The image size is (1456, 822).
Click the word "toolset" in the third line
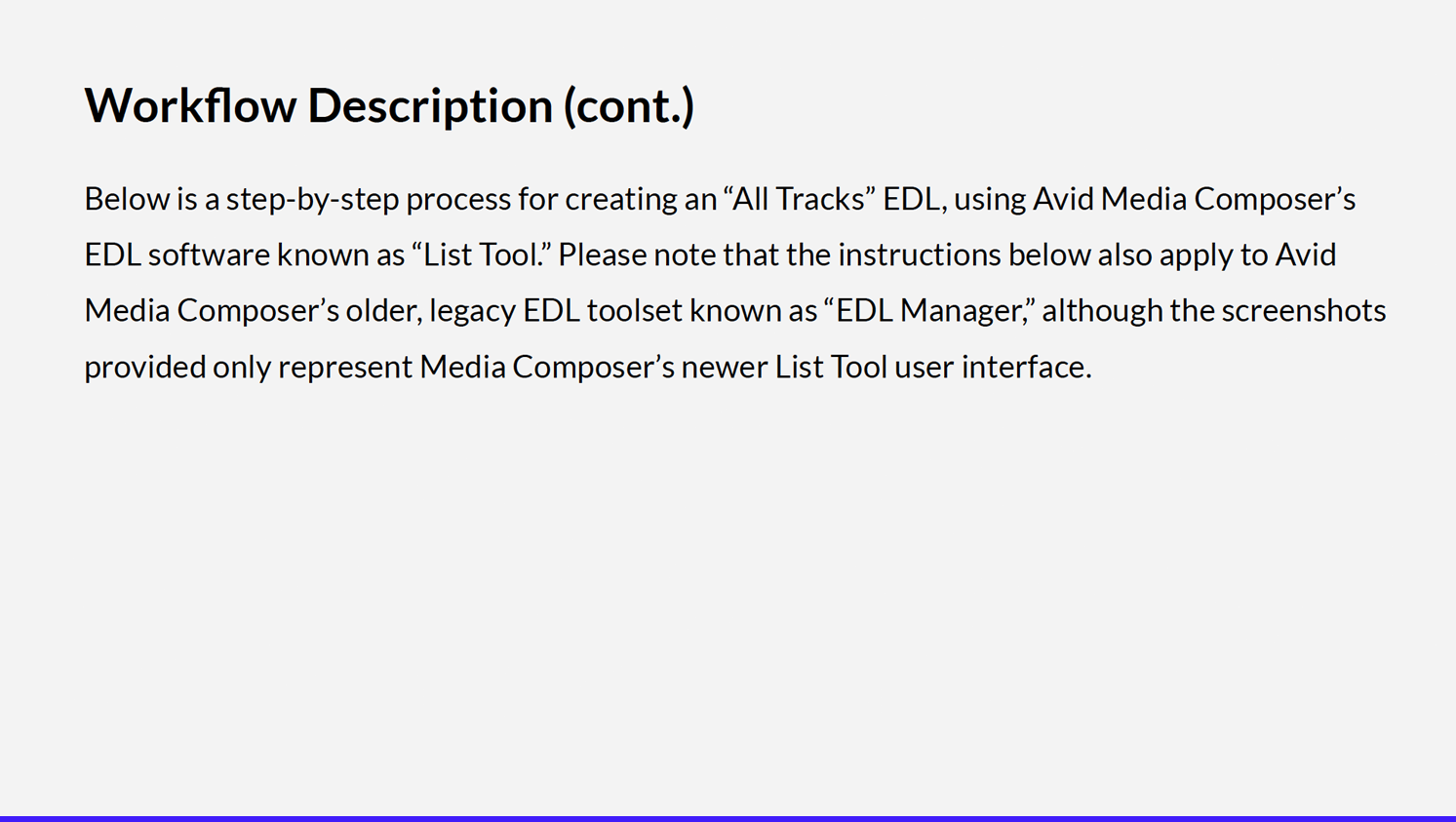tap(635, 310)
